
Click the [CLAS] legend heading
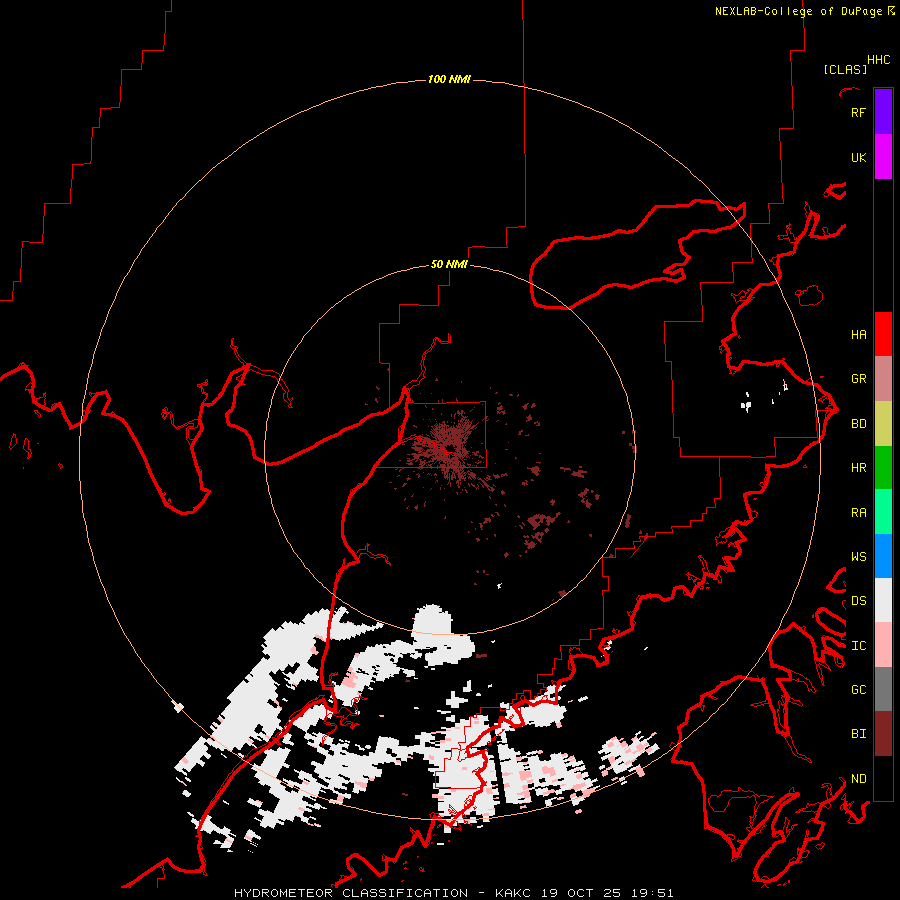pos(845,69)
